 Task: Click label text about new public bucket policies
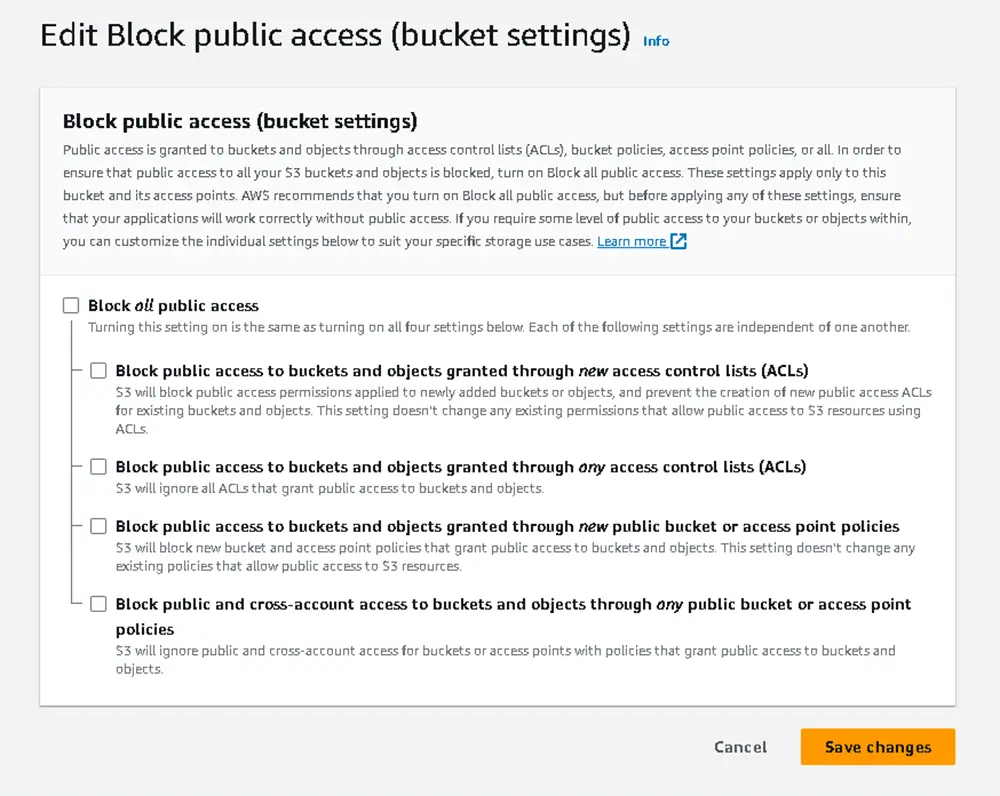tap(507, 527)
